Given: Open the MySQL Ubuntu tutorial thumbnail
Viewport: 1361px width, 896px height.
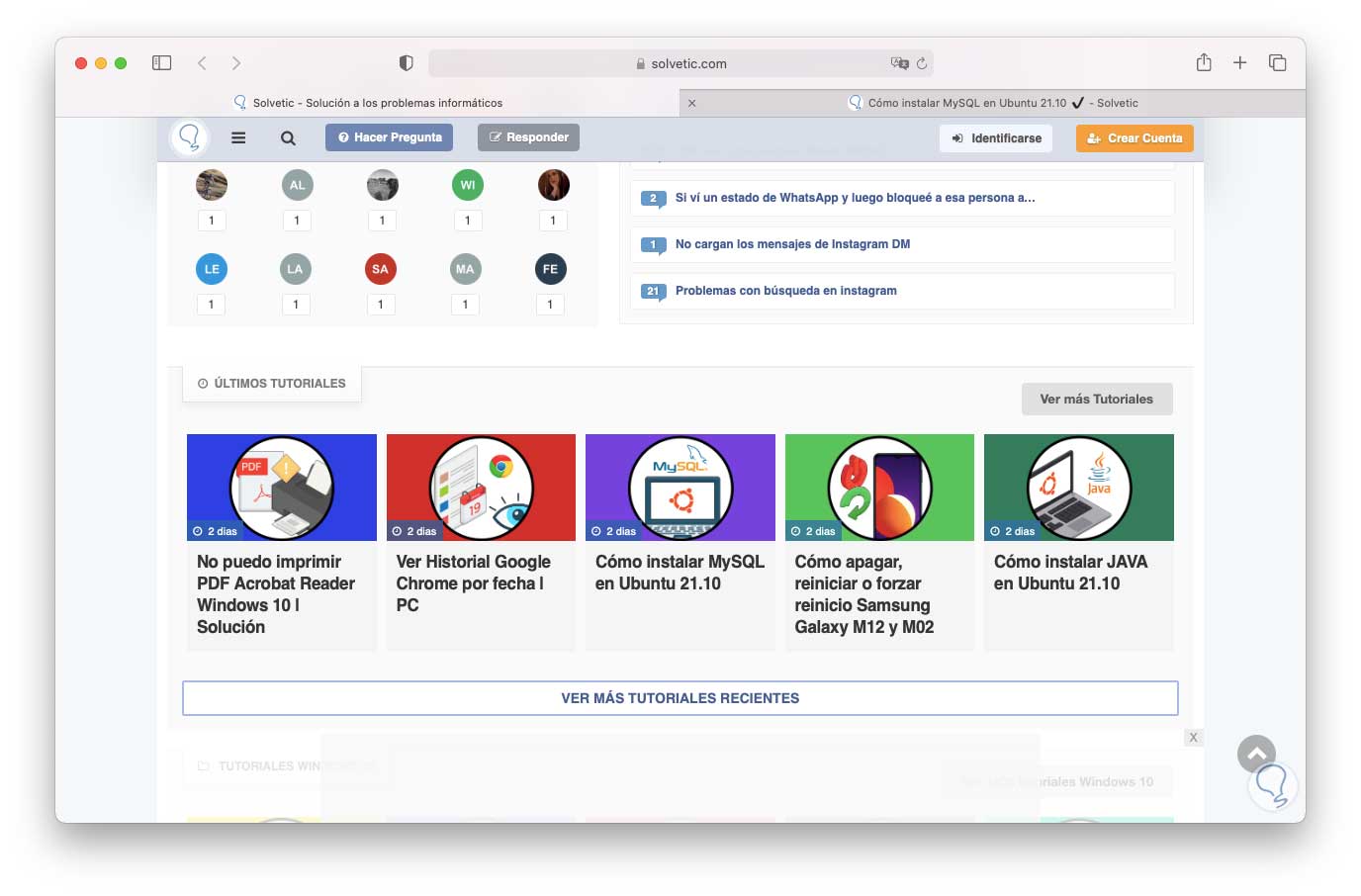Looking at the screenshot, I should pos(680,488).
